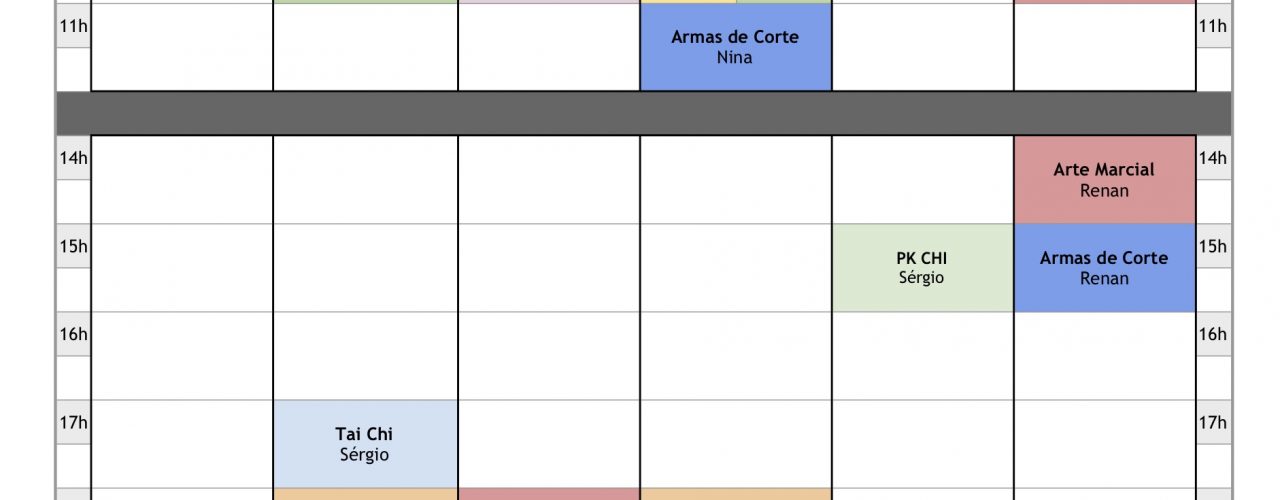Screen dimensions: 1280x500
Task: Click the left 17h time label
Action: click(x=73, y=422)
